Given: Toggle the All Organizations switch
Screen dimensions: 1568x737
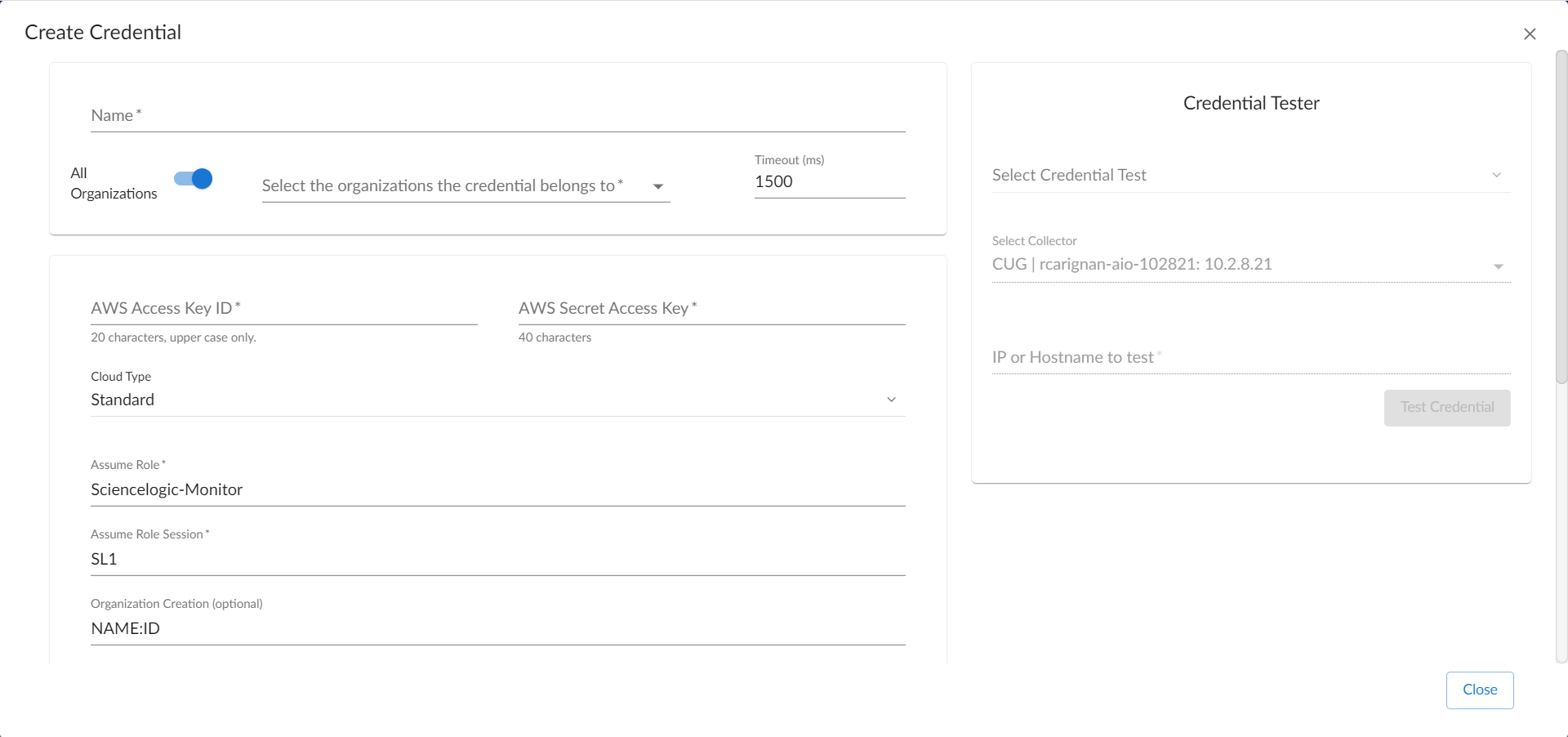Looking at the screenshot, I should coord(194,179).
